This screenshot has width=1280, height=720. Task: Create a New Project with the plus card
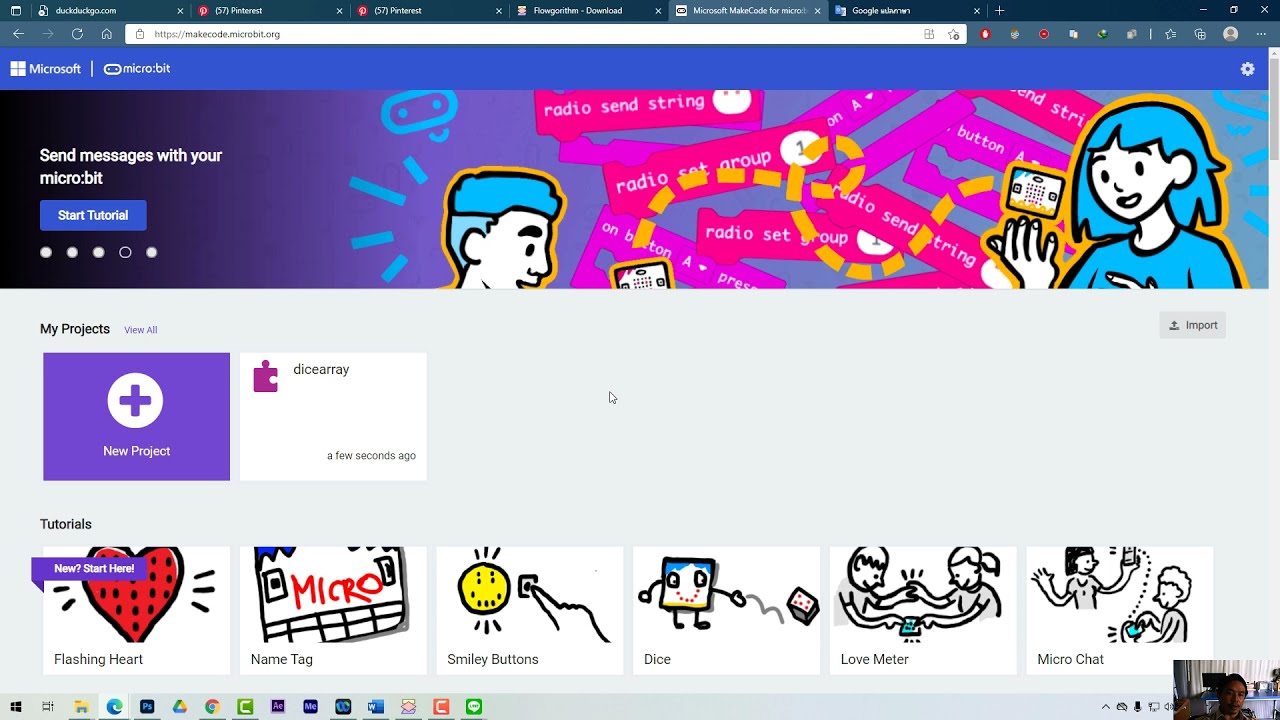(x=136, y=416)
